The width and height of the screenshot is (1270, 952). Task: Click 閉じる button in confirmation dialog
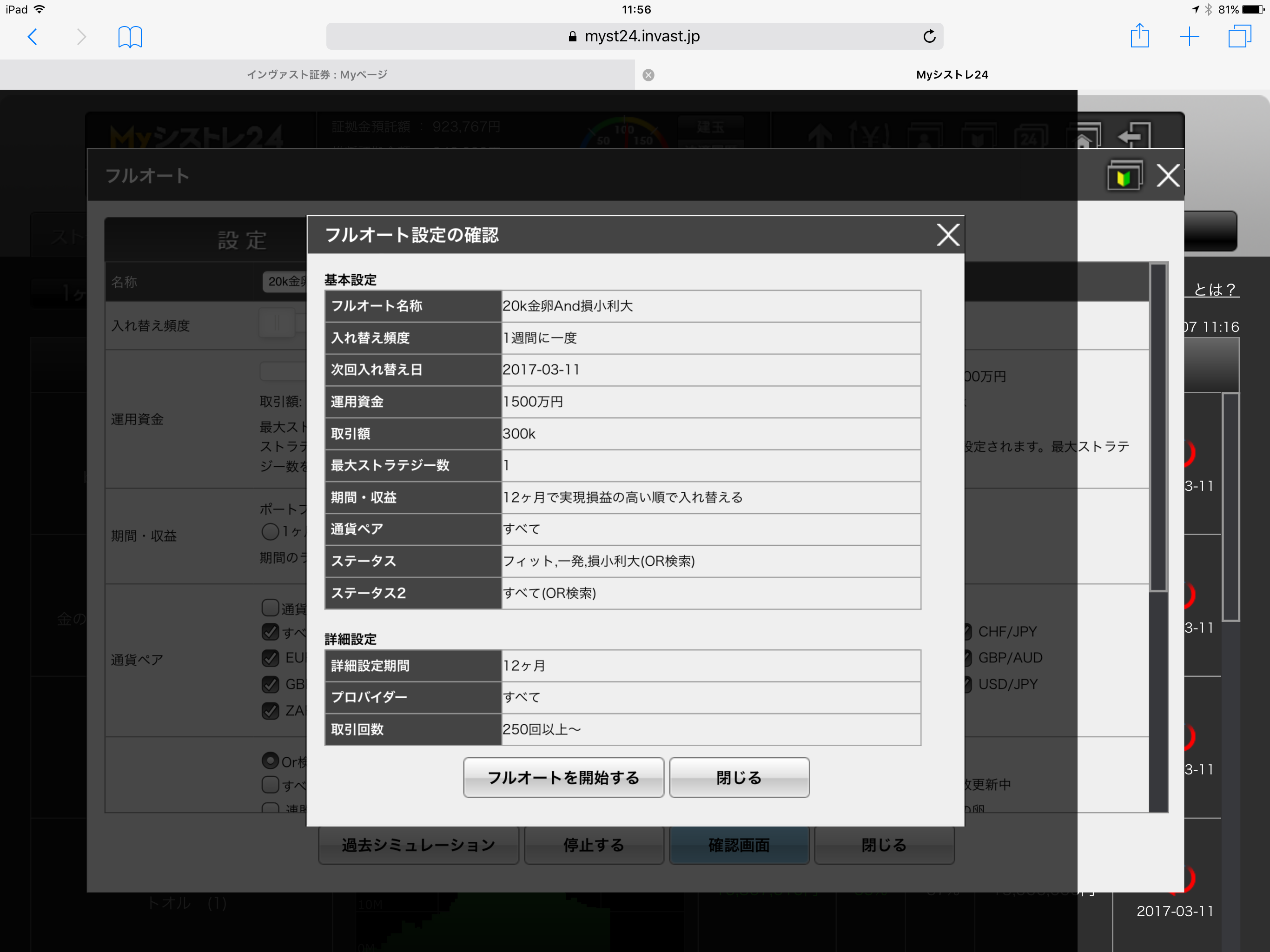(739, 777)
